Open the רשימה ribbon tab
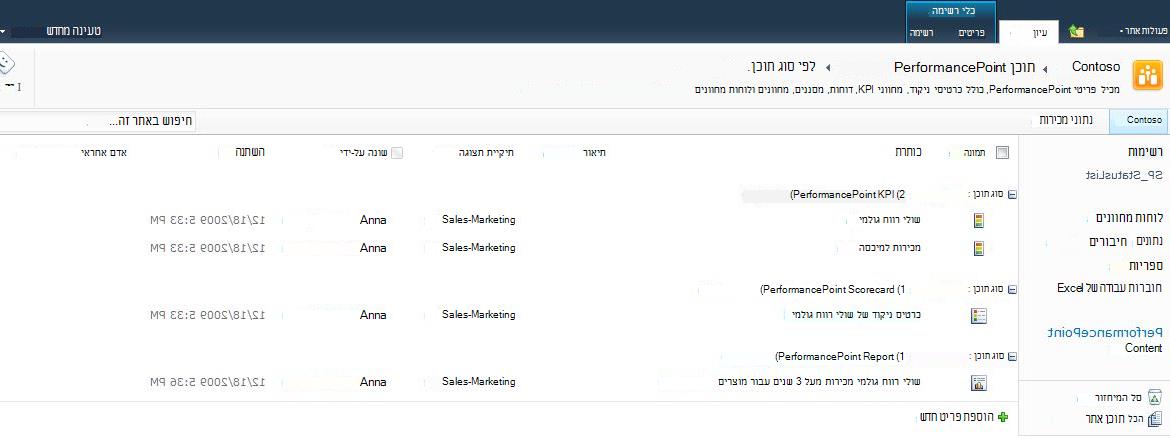 coord(922,33)
